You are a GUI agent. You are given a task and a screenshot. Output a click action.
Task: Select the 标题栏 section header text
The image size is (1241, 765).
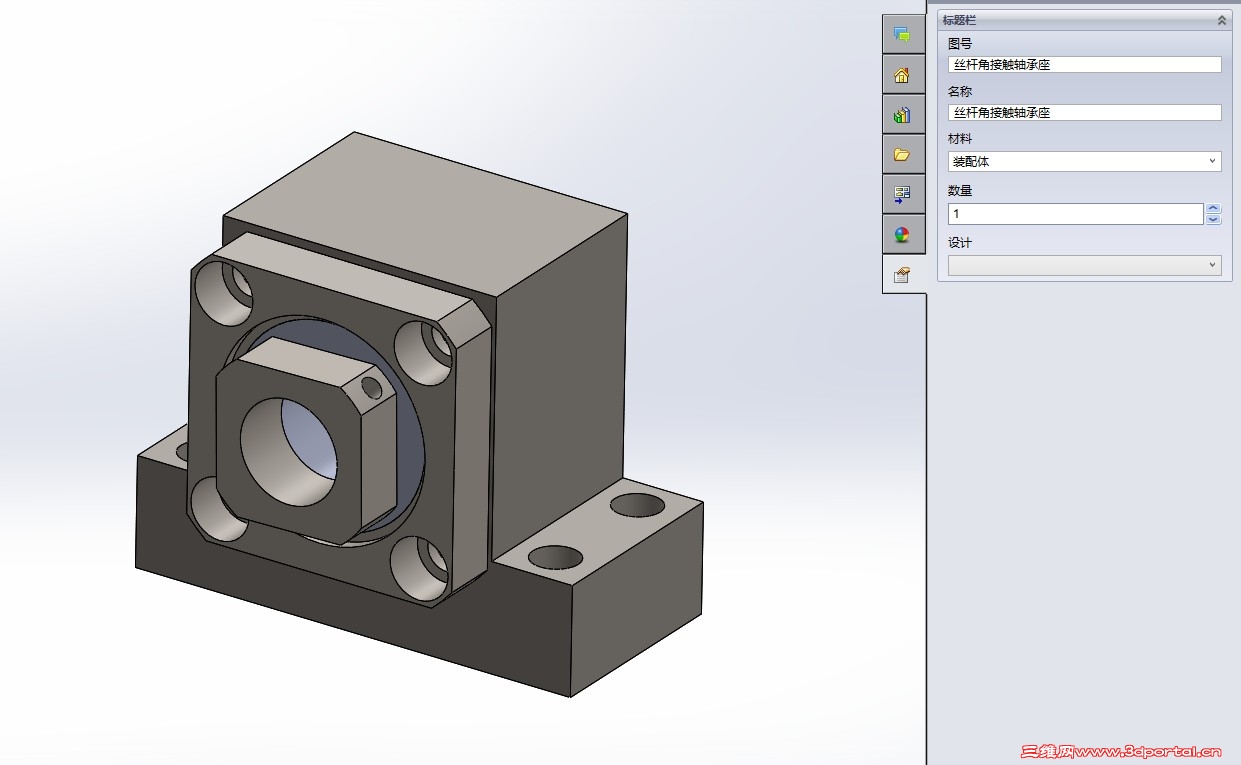(960, 20)
